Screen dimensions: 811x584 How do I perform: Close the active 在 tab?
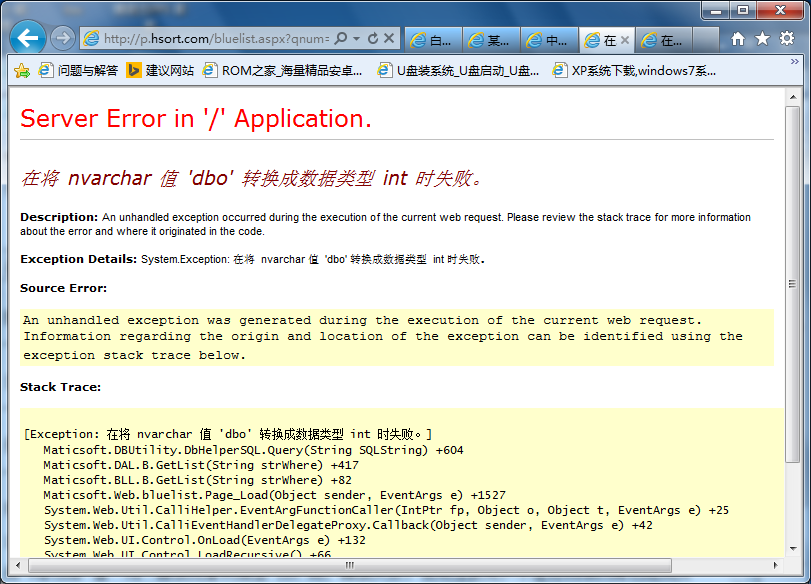(625, 40)
